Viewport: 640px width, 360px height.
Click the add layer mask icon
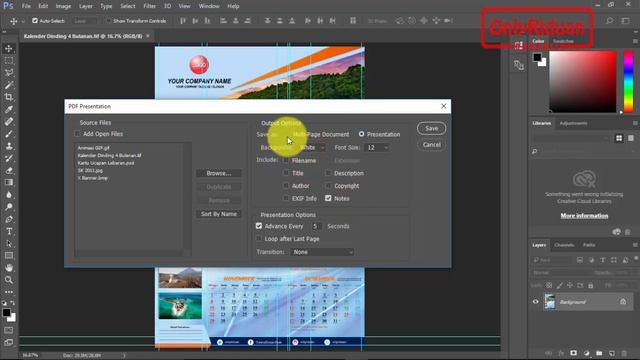(x=573, y=353)
